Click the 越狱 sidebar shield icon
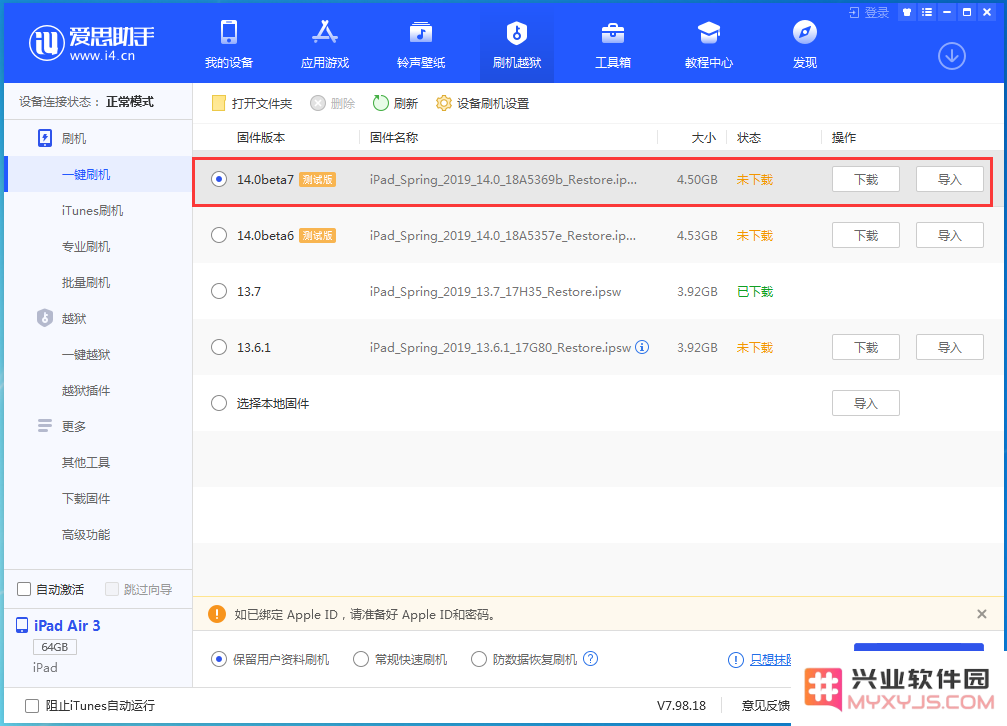 coord(45,318)
